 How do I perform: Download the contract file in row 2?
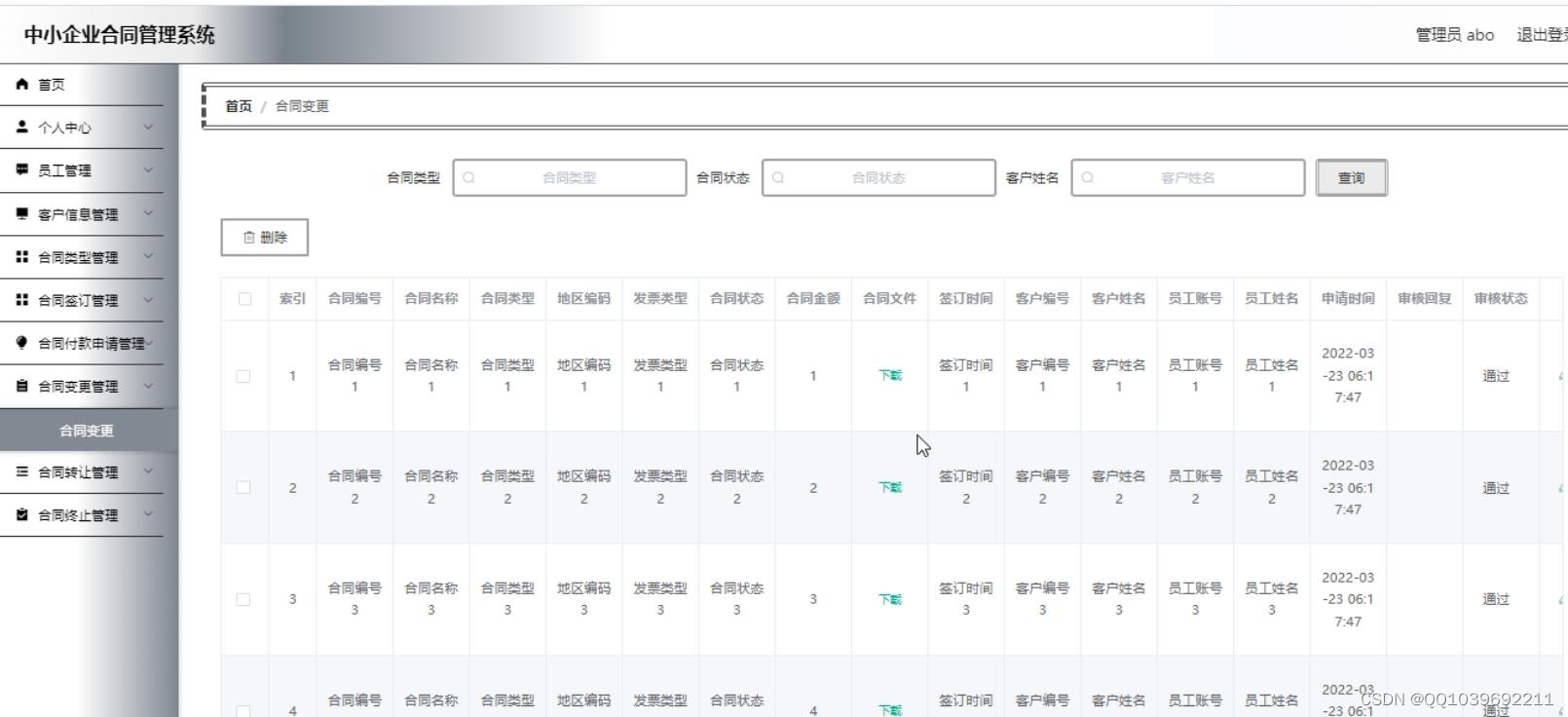pos(890,488)
